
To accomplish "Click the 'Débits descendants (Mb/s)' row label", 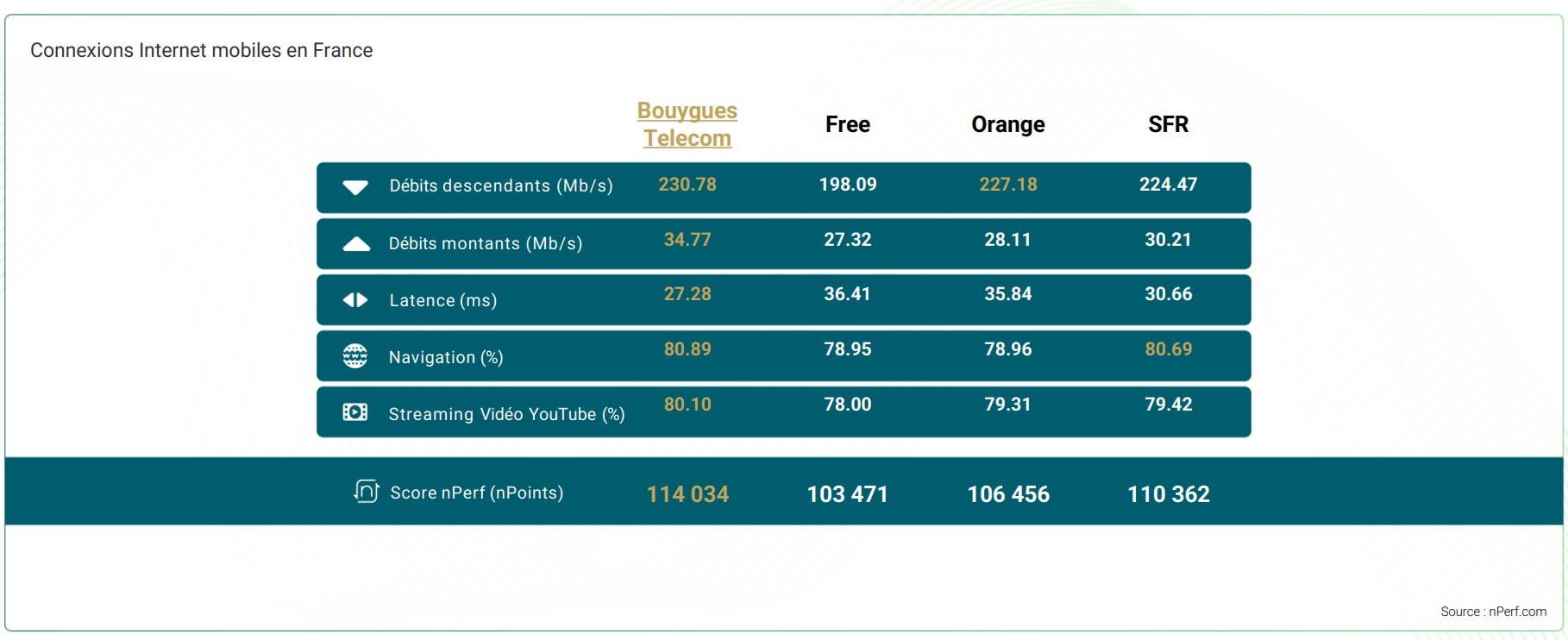I will click(x=501, y=185).
